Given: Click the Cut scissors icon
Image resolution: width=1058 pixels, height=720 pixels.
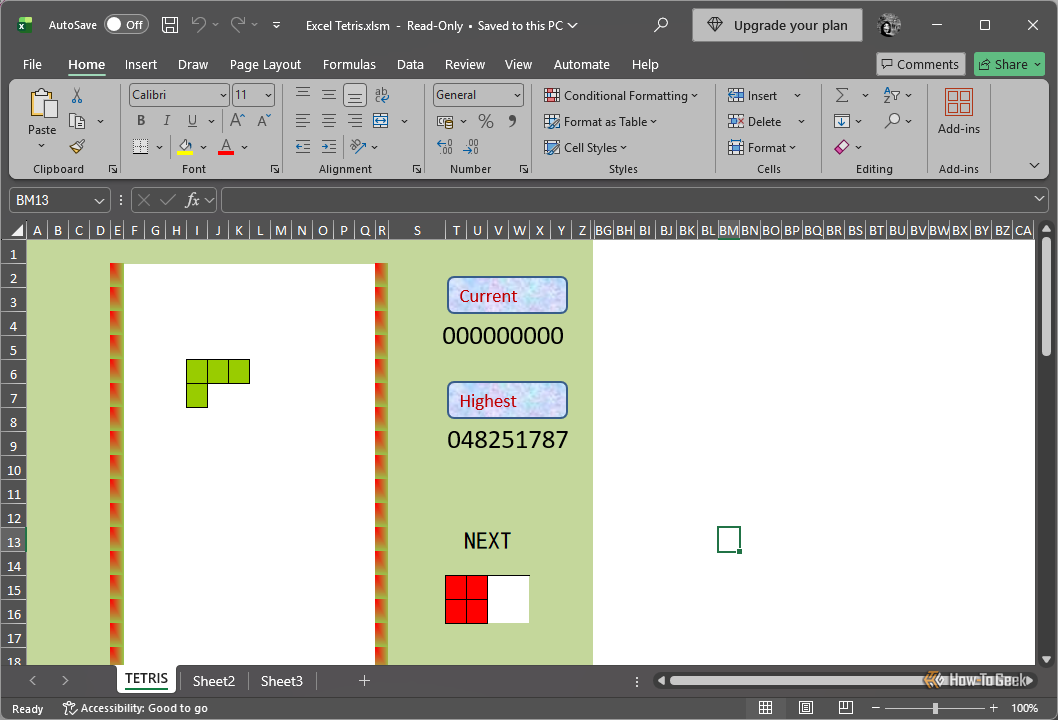Looking at the screenshot, I should [77, 96].
